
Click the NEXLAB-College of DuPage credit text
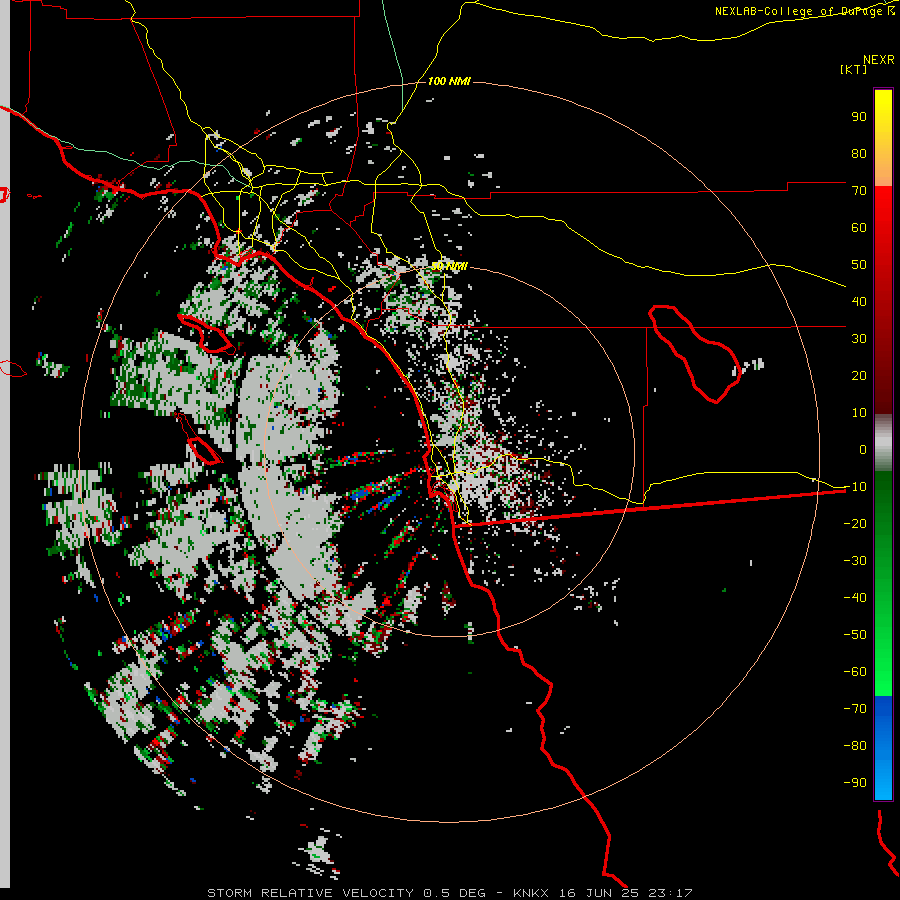[x=804, y=11]
